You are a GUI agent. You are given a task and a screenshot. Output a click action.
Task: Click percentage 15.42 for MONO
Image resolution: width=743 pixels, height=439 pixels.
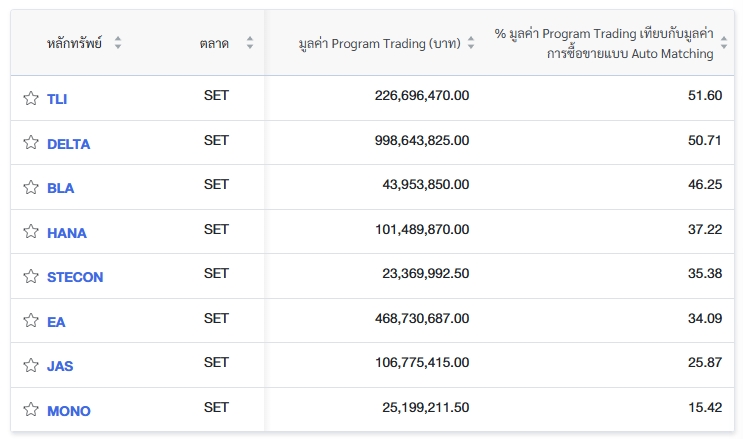coord(705,407)
